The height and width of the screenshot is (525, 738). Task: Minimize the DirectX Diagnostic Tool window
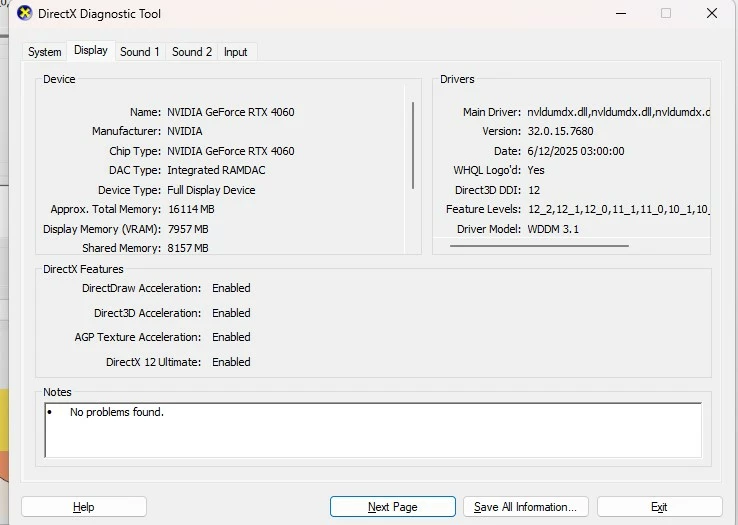pos(621,13)
